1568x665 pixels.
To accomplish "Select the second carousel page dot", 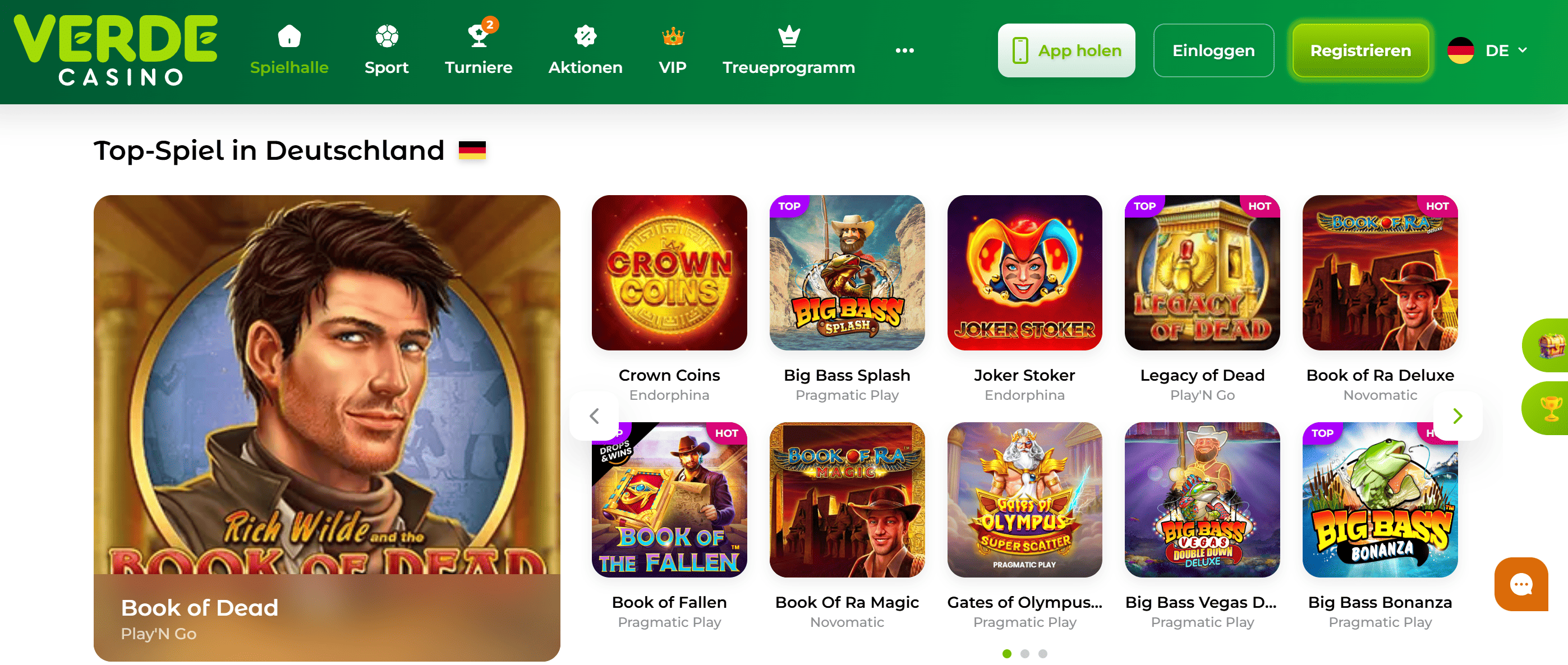I will click(1024, 653).
